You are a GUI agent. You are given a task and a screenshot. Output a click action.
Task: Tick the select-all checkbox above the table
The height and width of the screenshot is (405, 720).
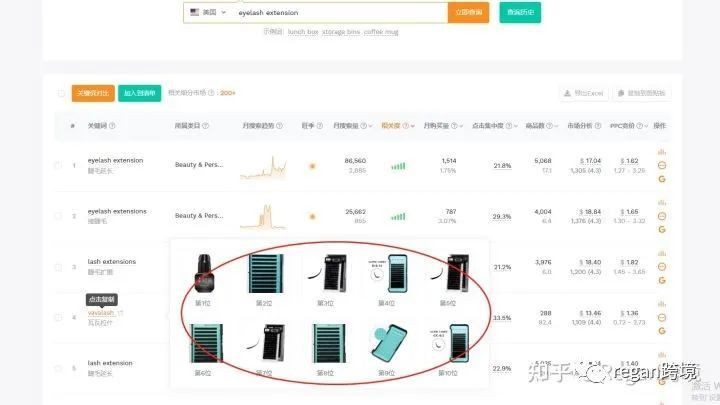(x=61, y=93)
